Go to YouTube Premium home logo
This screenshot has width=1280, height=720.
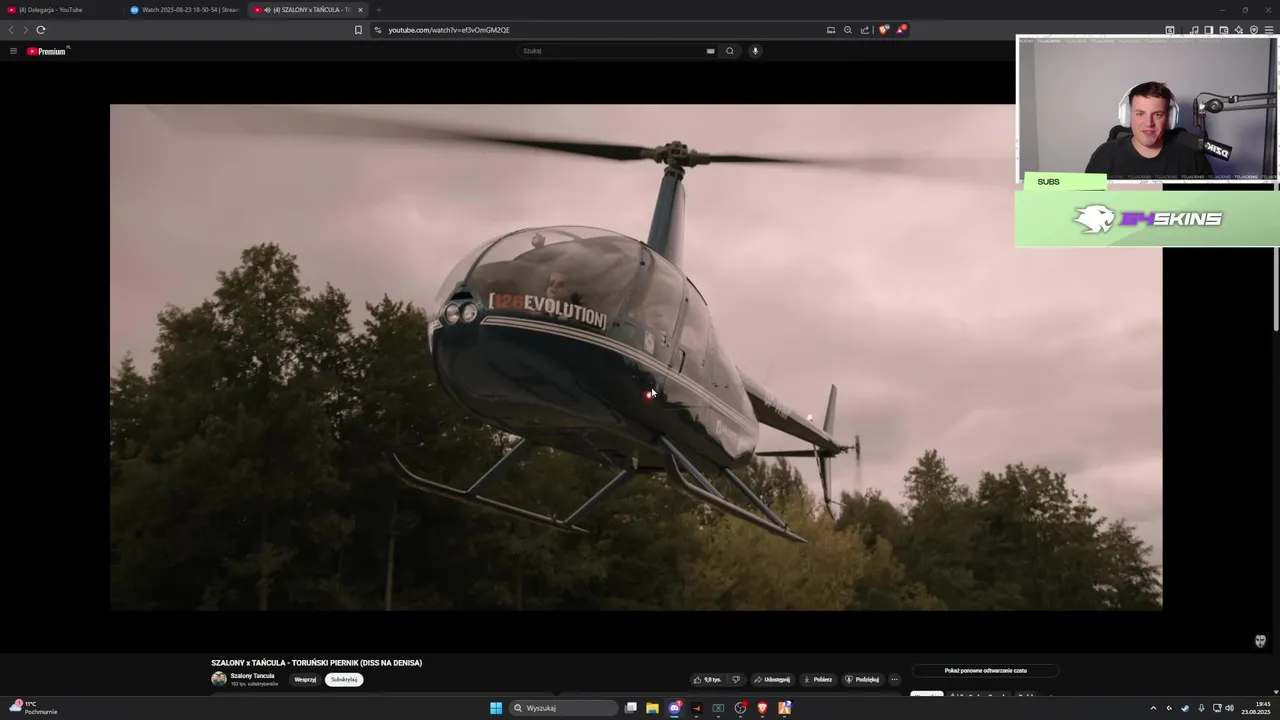[x=47, y=51]
